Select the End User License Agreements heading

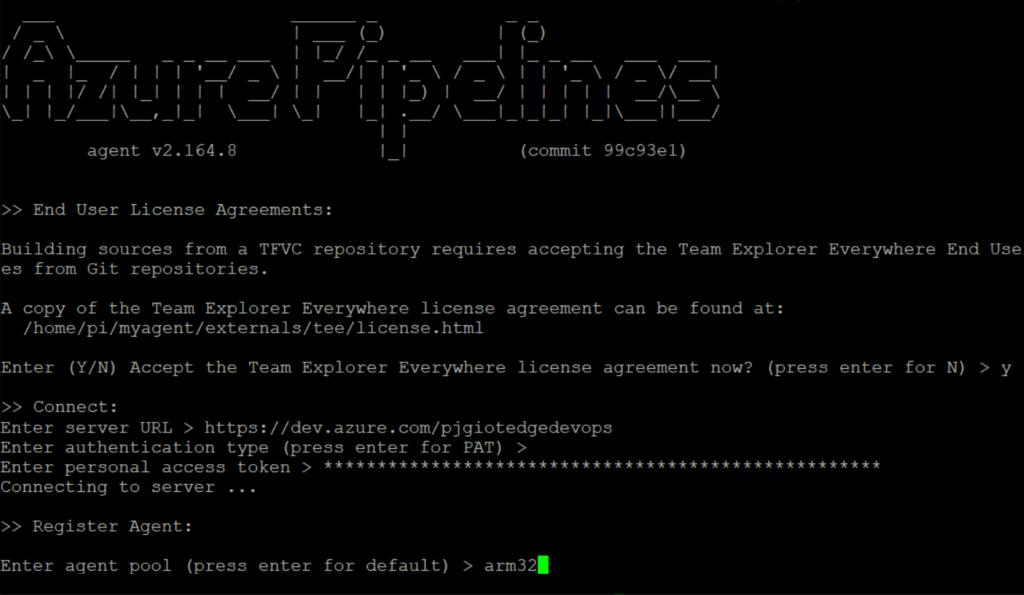[167, 210]
